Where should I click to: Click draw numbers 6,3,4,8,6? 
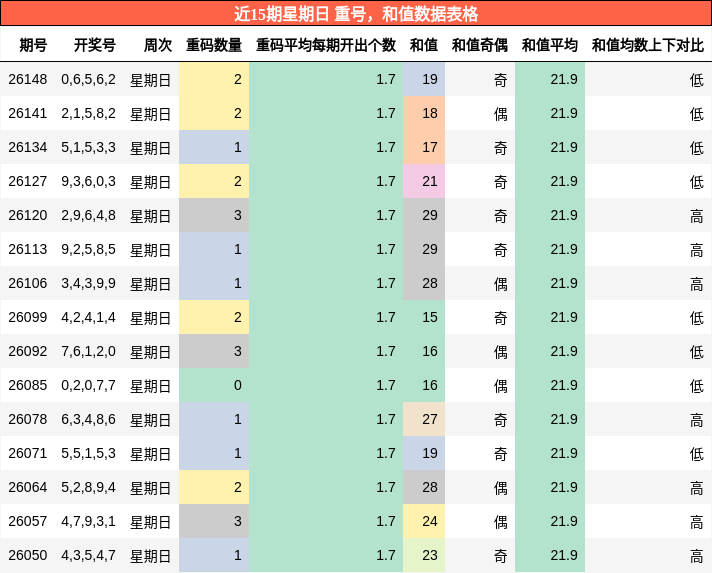pos(89,419)
